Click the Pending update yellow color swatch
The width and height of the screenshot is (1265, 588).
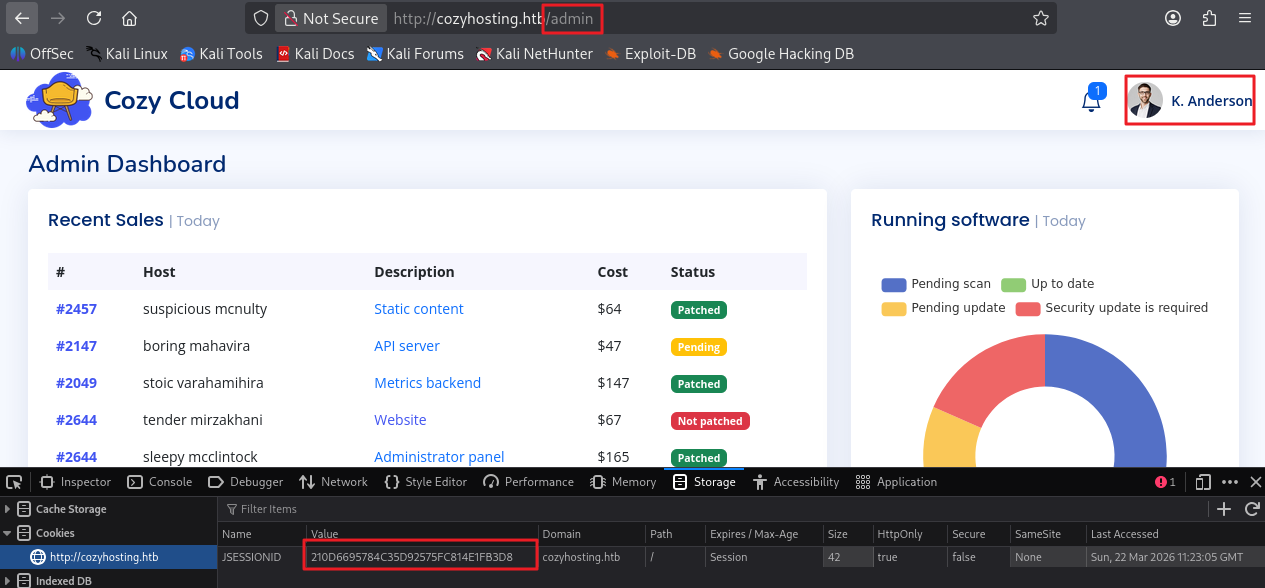coord(893,308)
